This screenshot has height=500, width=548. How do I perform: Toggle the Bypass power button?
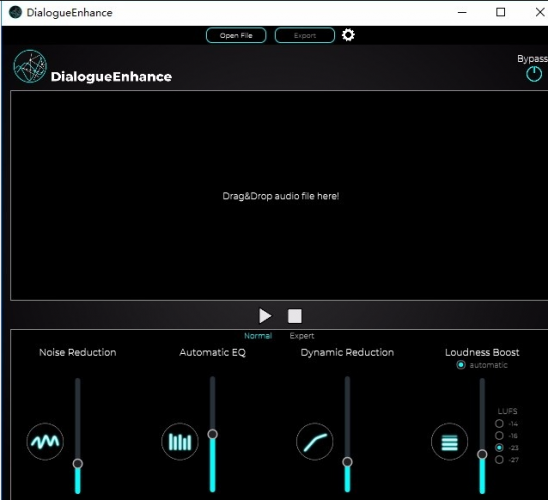tap(534, 74)
